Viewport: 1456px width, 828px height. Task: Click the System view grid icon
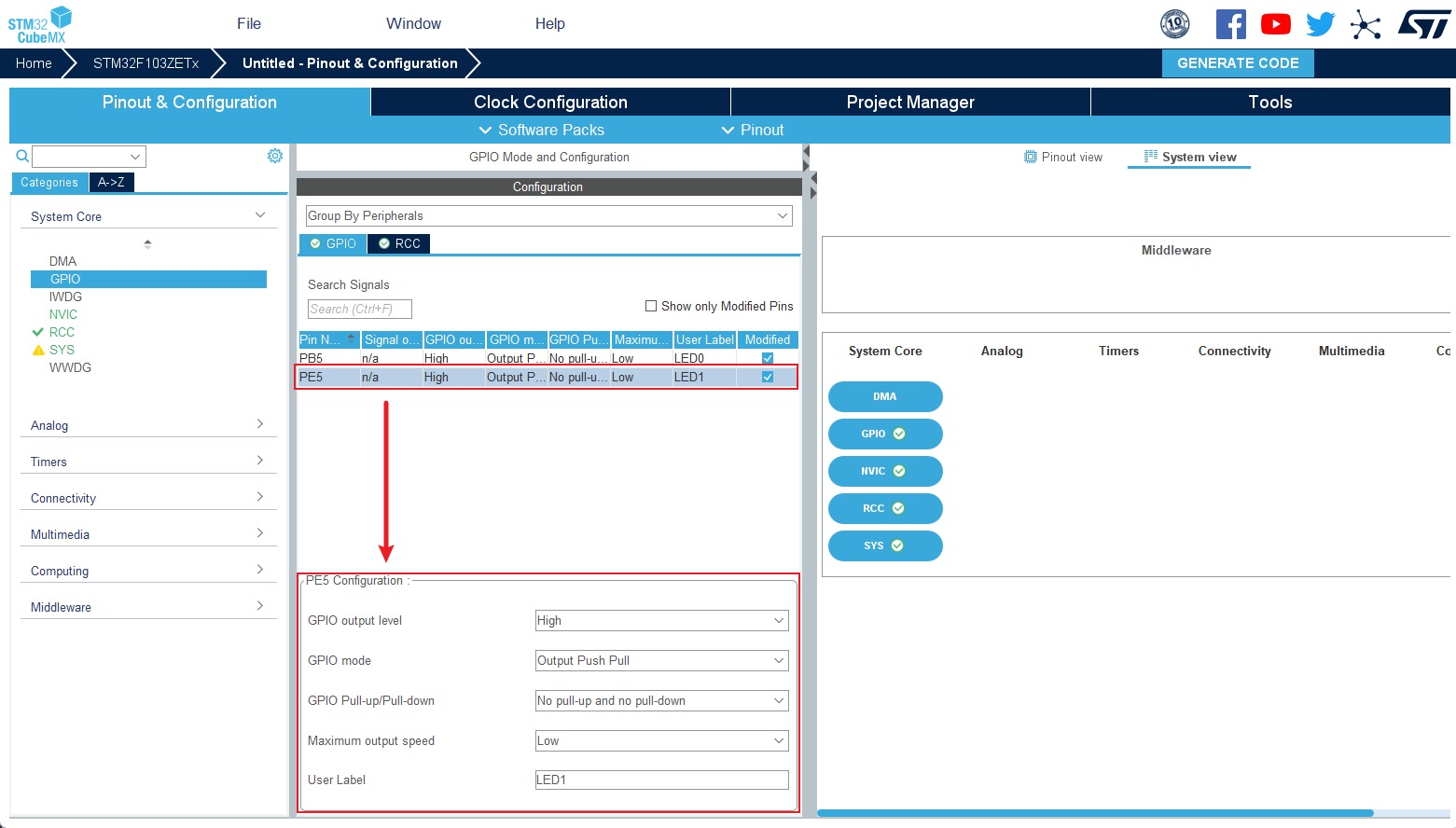[x=1151, y=156]
